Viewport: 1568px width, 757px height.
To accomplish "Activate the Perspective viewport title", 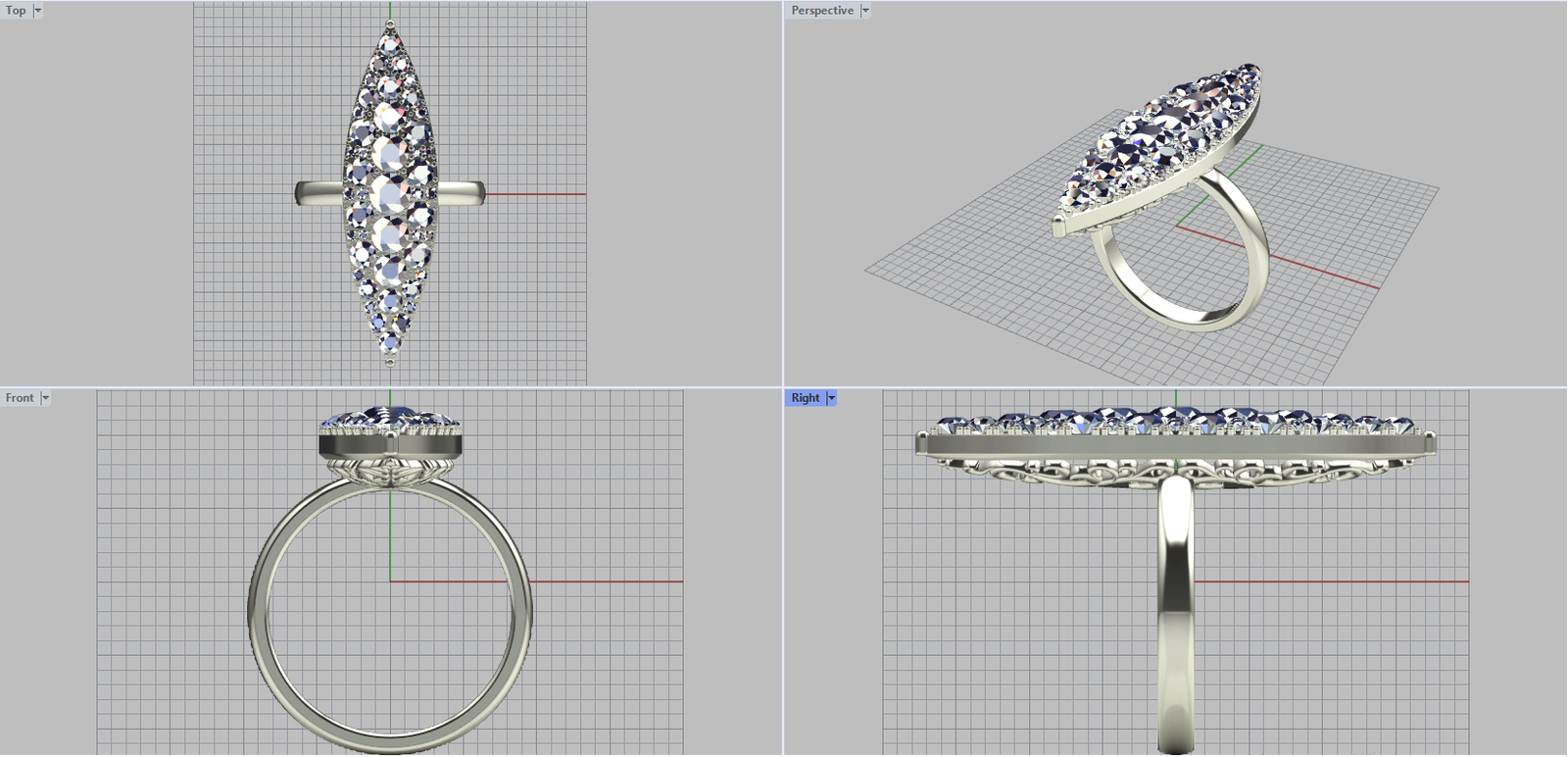I will 822,11.
